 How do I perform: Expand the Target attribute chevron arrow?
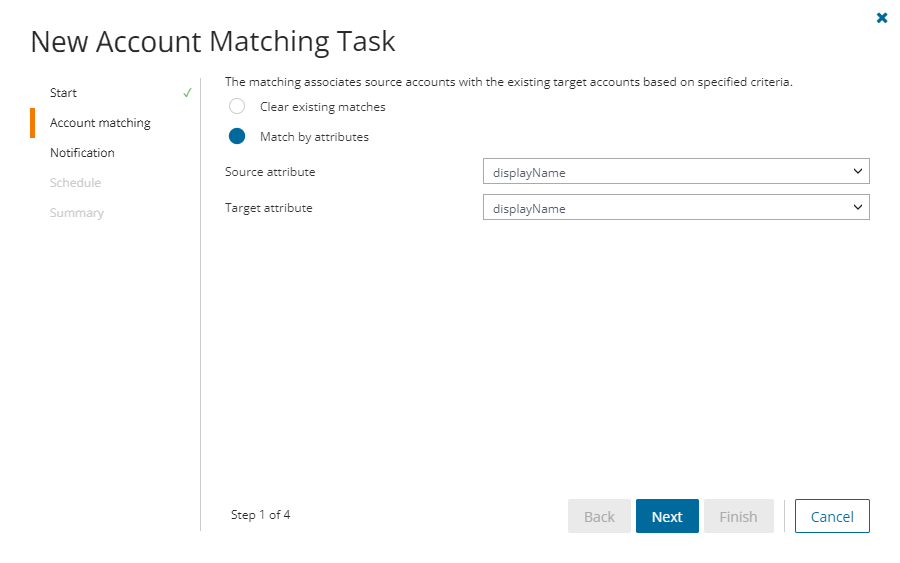click(x=857, y=207)
